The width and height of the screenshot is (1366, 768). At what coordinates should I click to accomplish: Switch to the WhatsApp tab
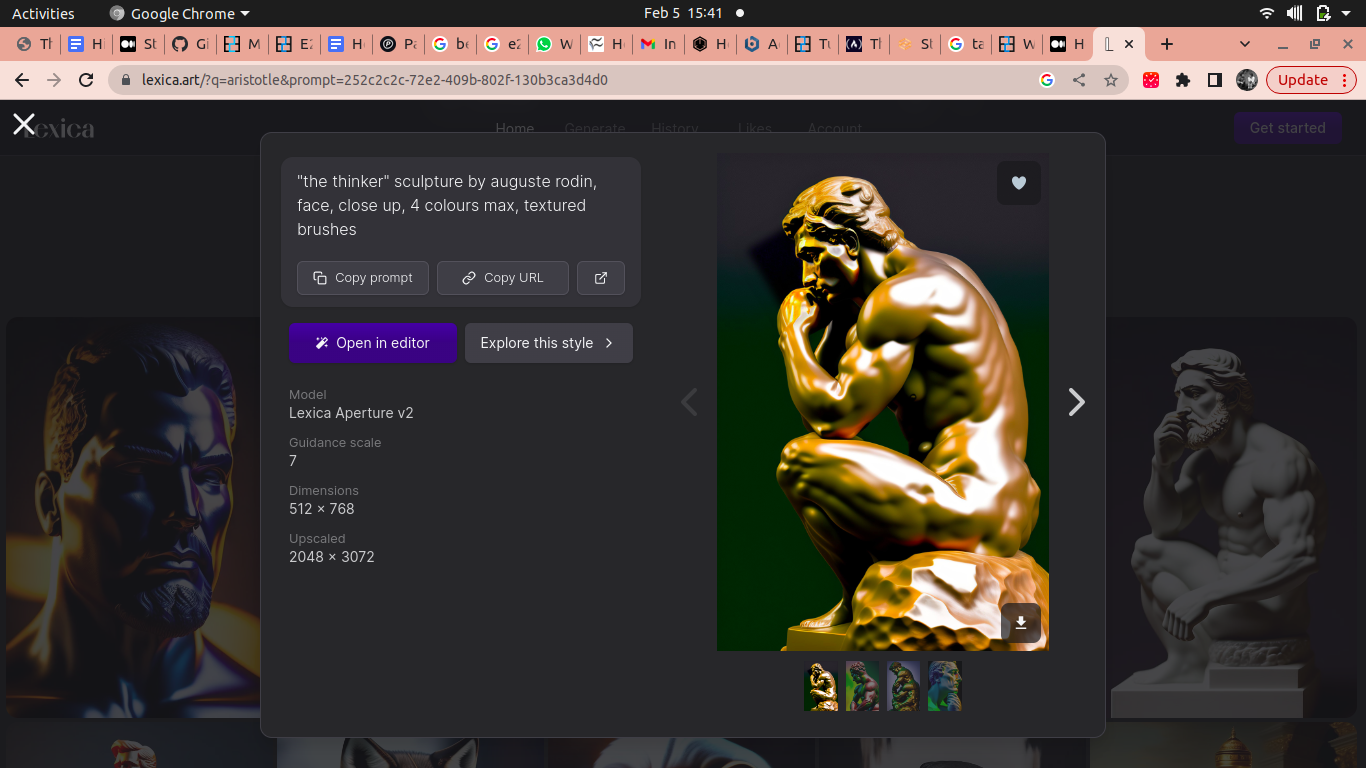tap(553, 44)
